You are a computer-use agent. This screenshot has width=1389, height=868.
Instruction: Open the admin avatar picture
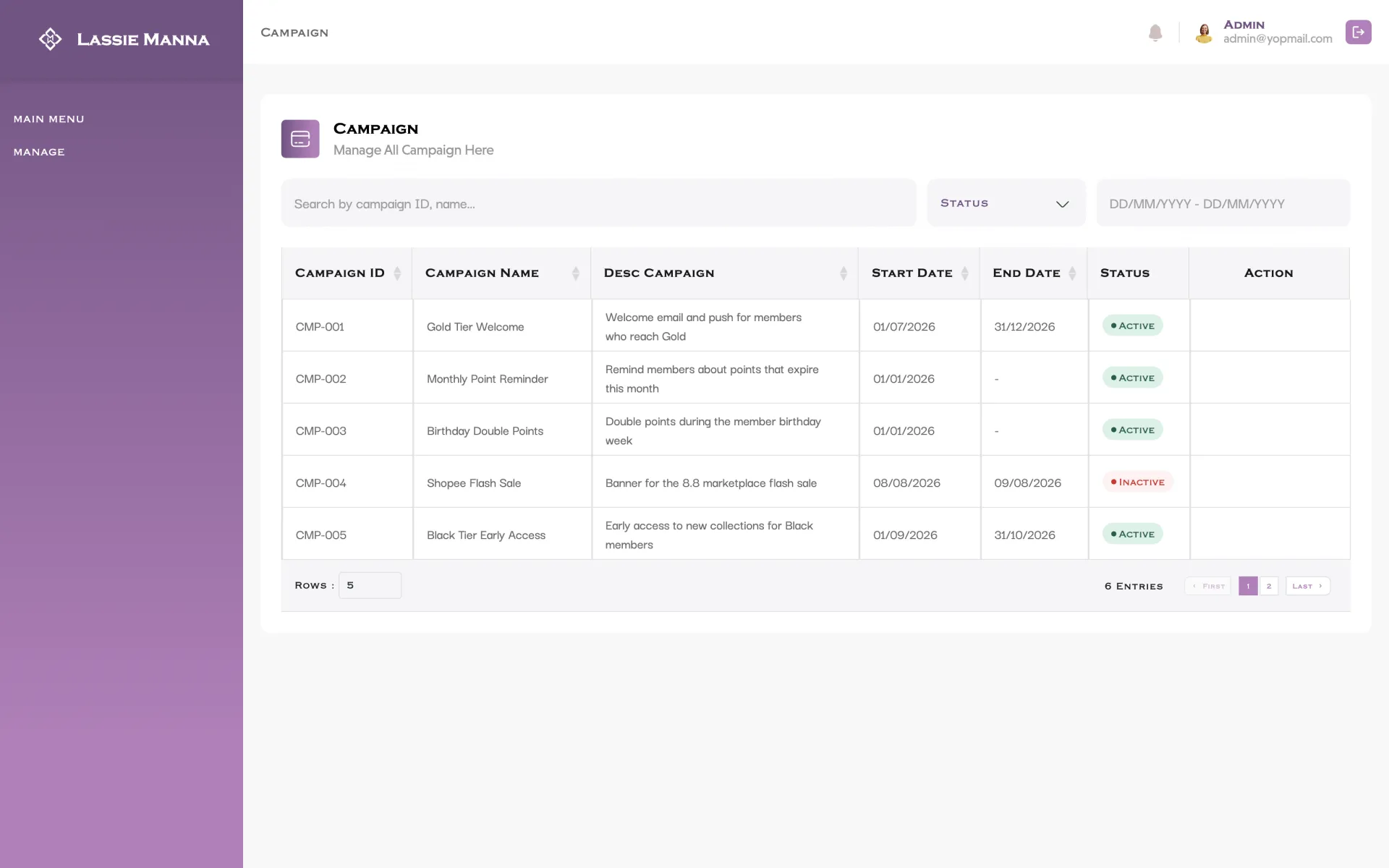point(1204,33)
